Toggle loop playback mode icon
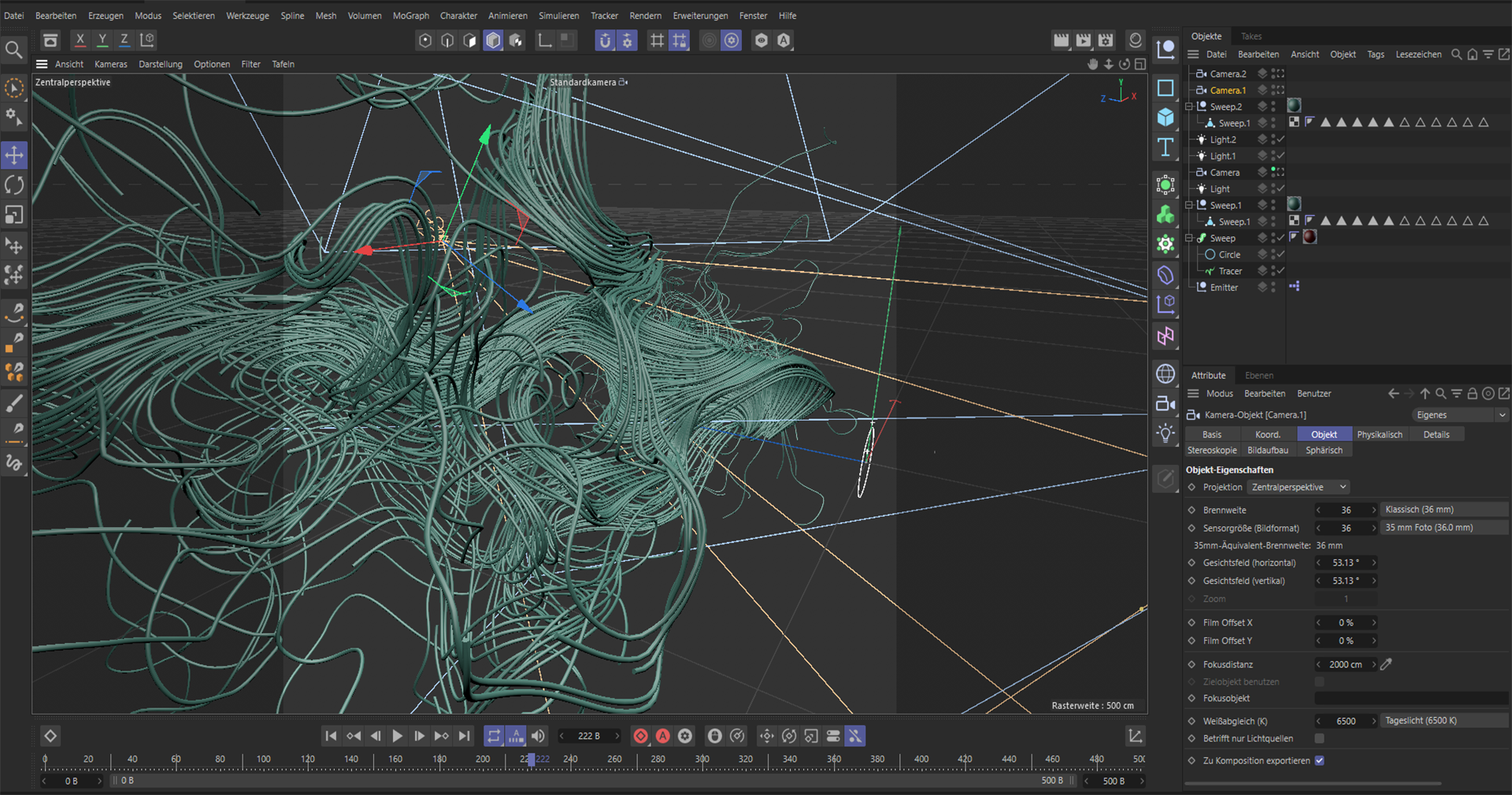 [494, 736]
